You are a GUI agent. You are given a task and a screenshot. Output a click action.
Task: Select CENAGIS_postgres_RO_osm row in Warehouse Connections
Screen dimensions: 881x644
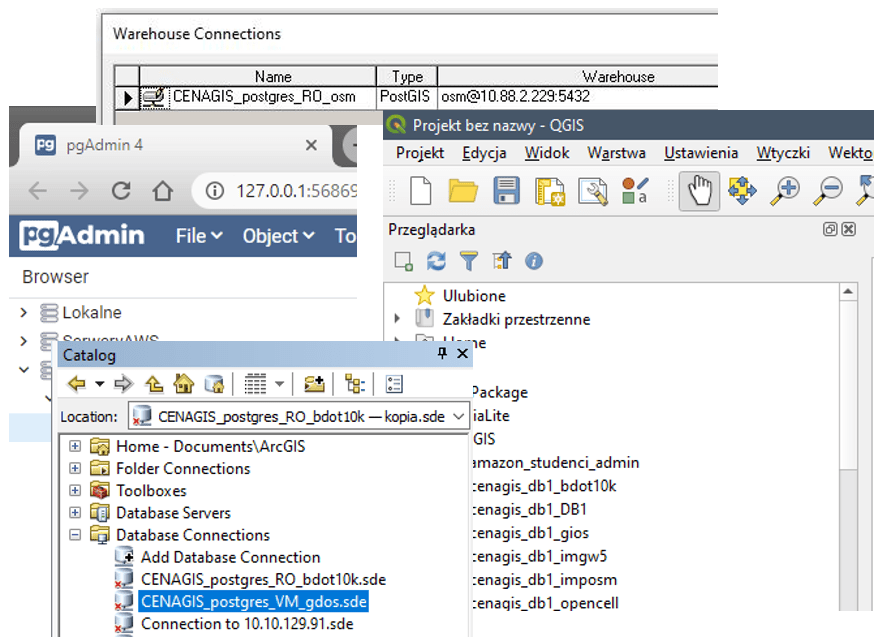click(x=416, y=97)
